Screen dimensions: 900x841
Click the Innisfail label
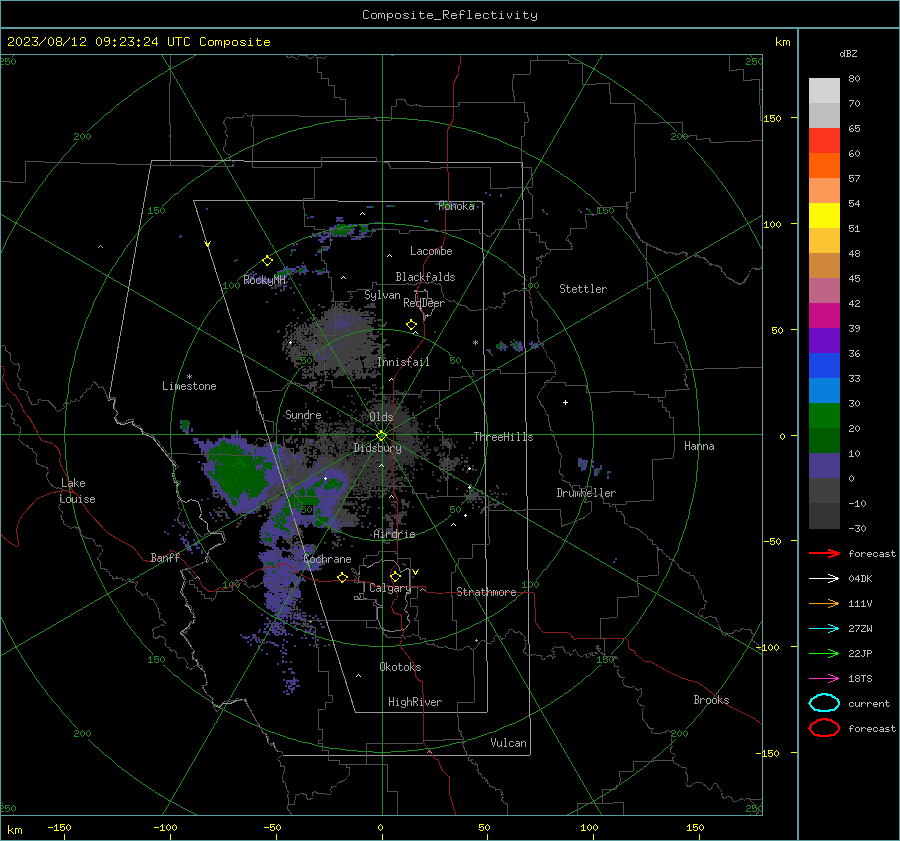click(x=404, y=362)
